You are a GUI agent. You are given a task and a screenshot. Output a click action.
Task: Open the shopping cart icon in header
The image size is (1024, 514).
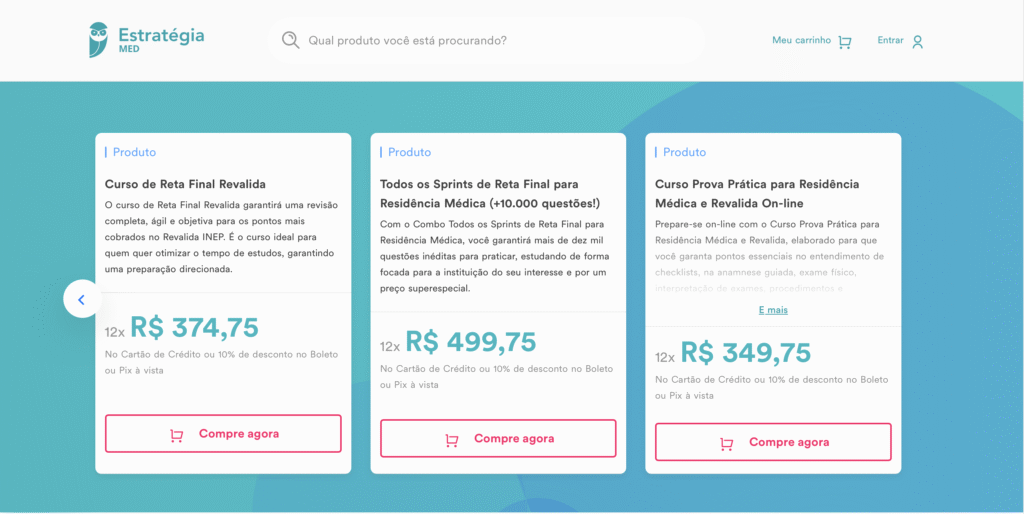click(845, 42)
